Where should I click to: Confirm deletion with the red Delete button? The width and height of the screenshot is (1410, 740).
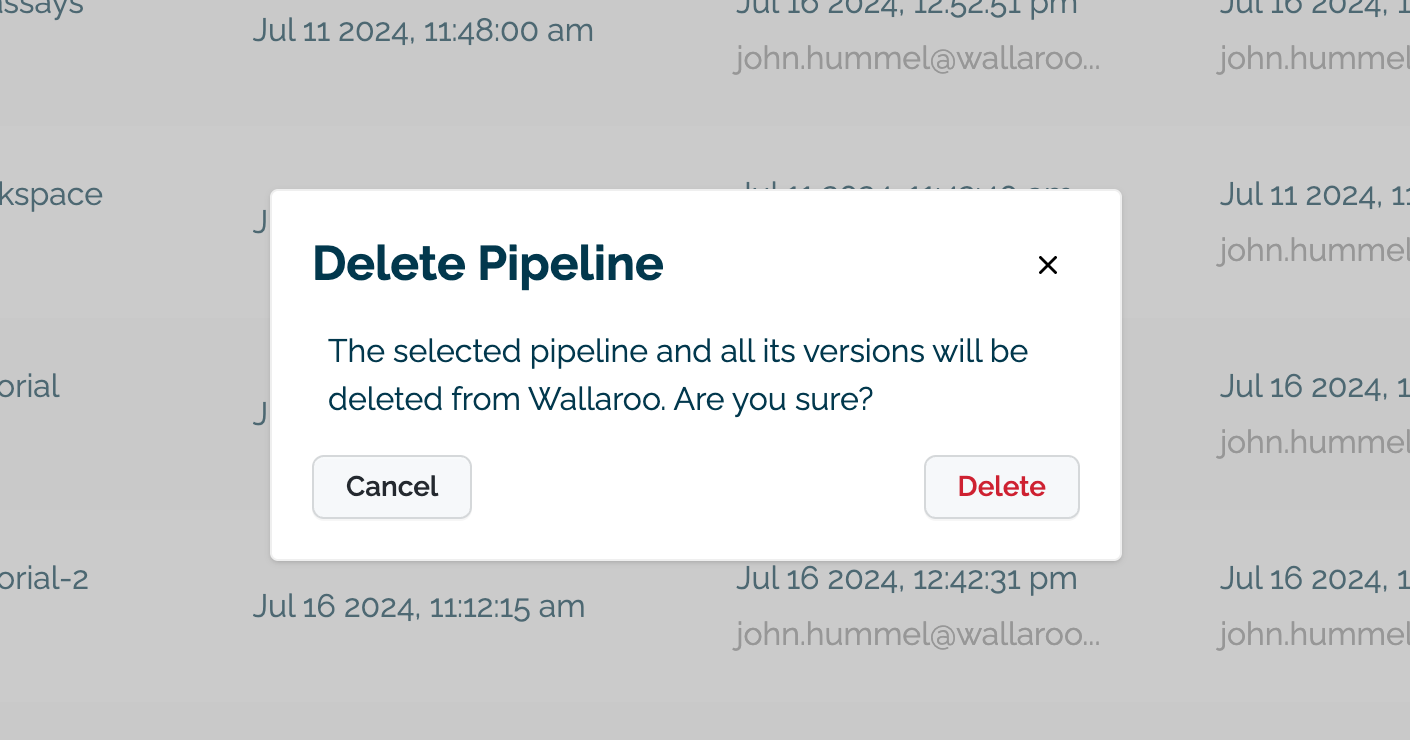click(x=1001, y=487)
